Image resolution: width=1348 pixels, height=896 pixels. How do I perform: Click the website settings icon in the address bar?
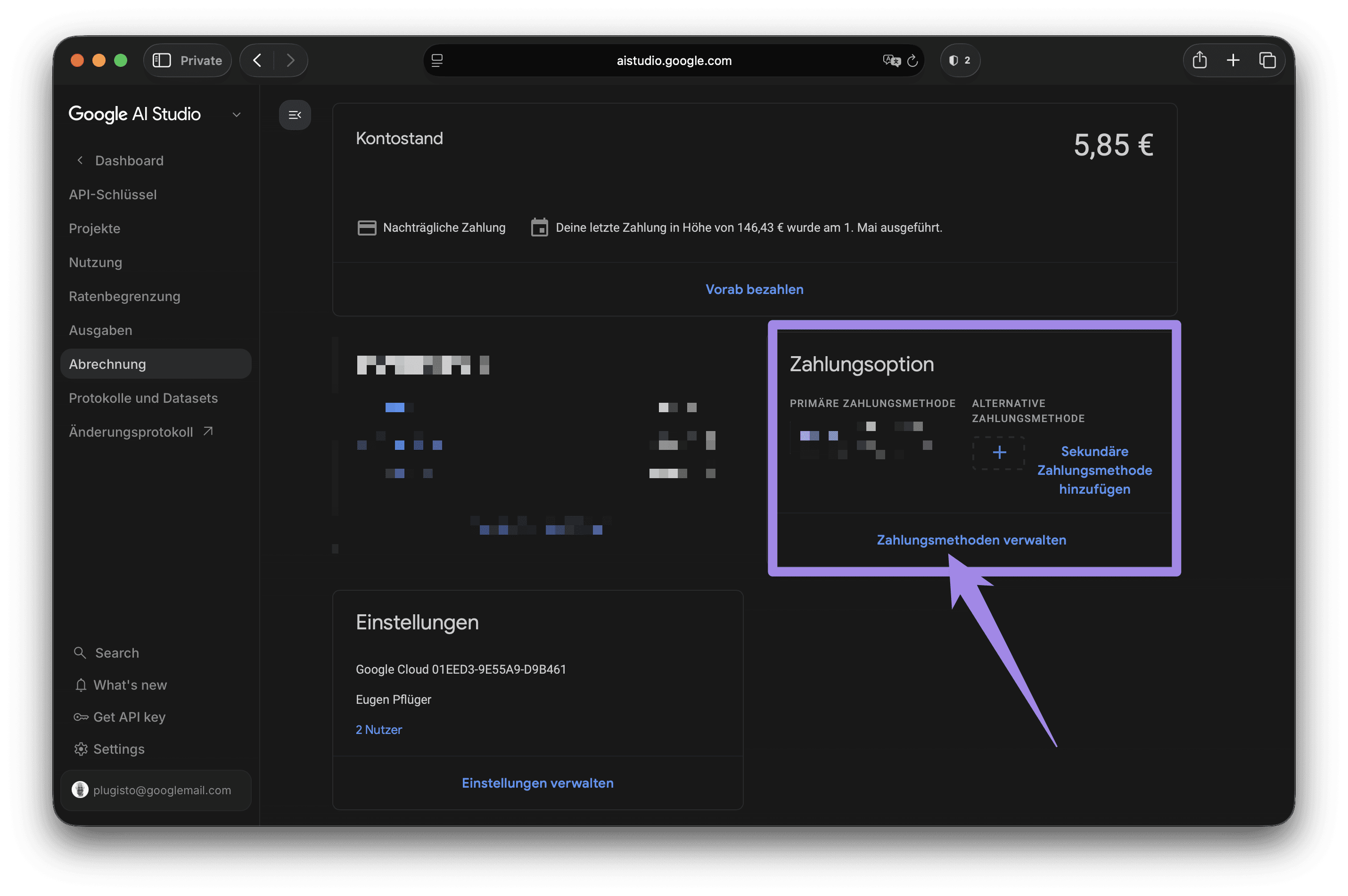pos(437,61)
